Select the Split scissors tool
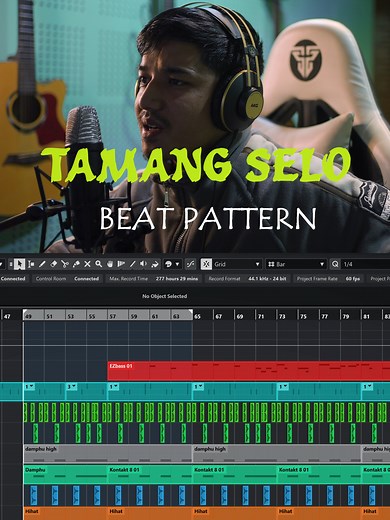Image resolution: width=390 pixels, height=520 pixels. coord(65,264)
